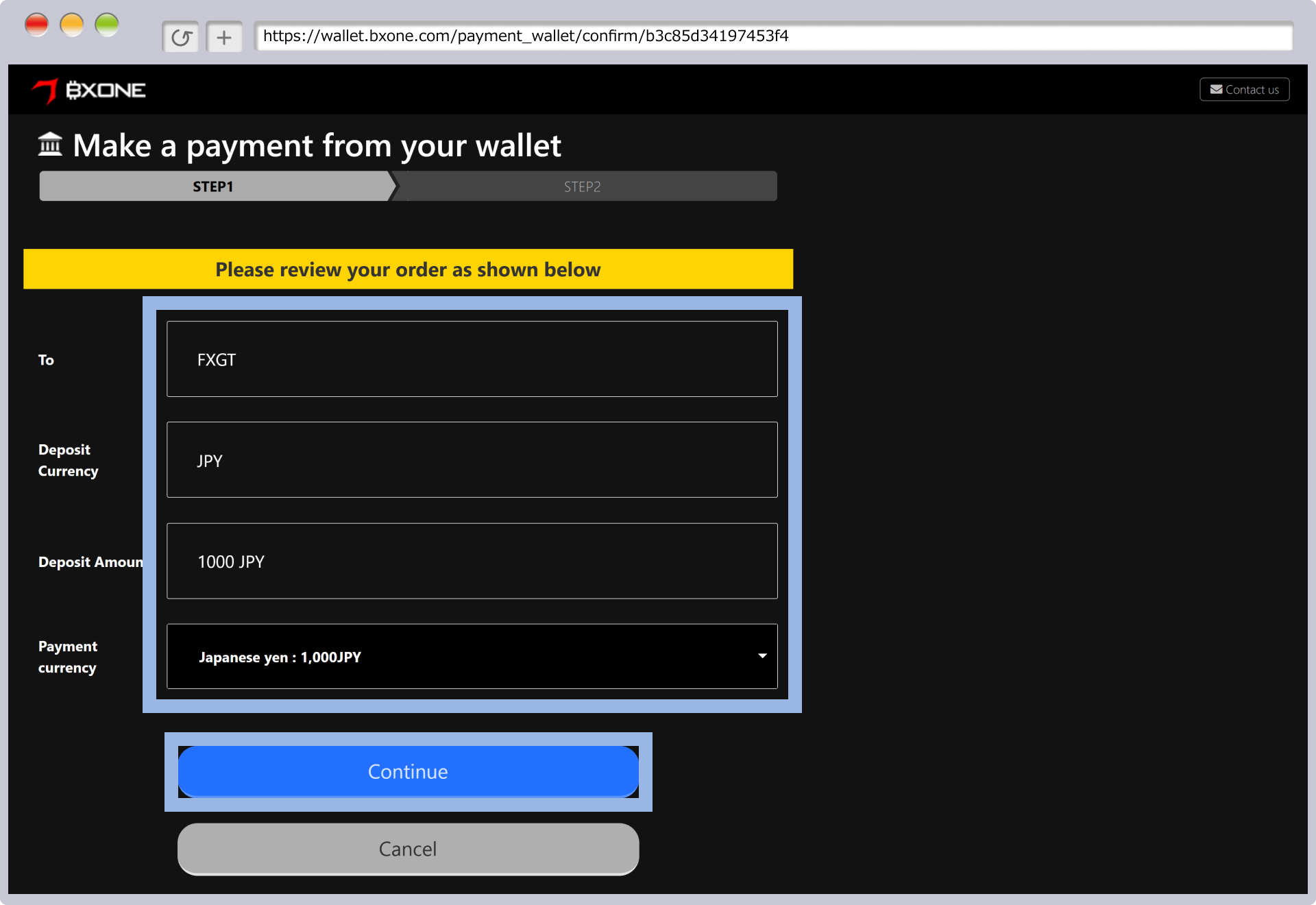Screen dimensions: 1316x905
Task: Click the BXONE logo
Action: (89, 90)
